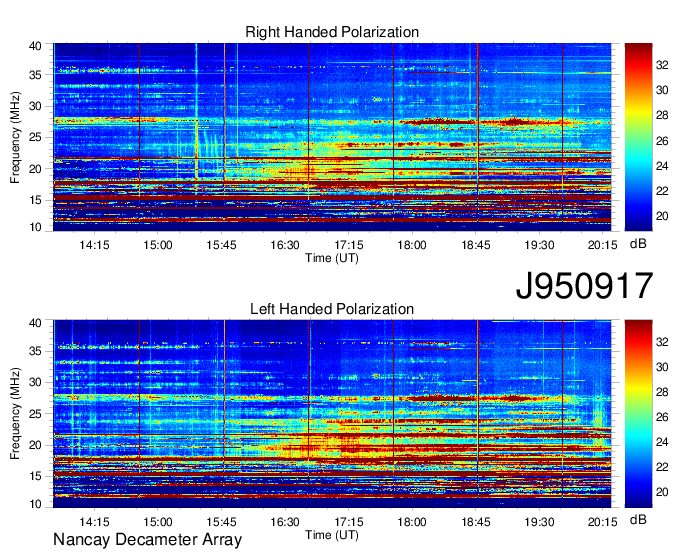The height and width of the screenshot is (552, 680).
Task: Select the 32 dB value on Left Handed color bar
Action: (x=662, y=342)
